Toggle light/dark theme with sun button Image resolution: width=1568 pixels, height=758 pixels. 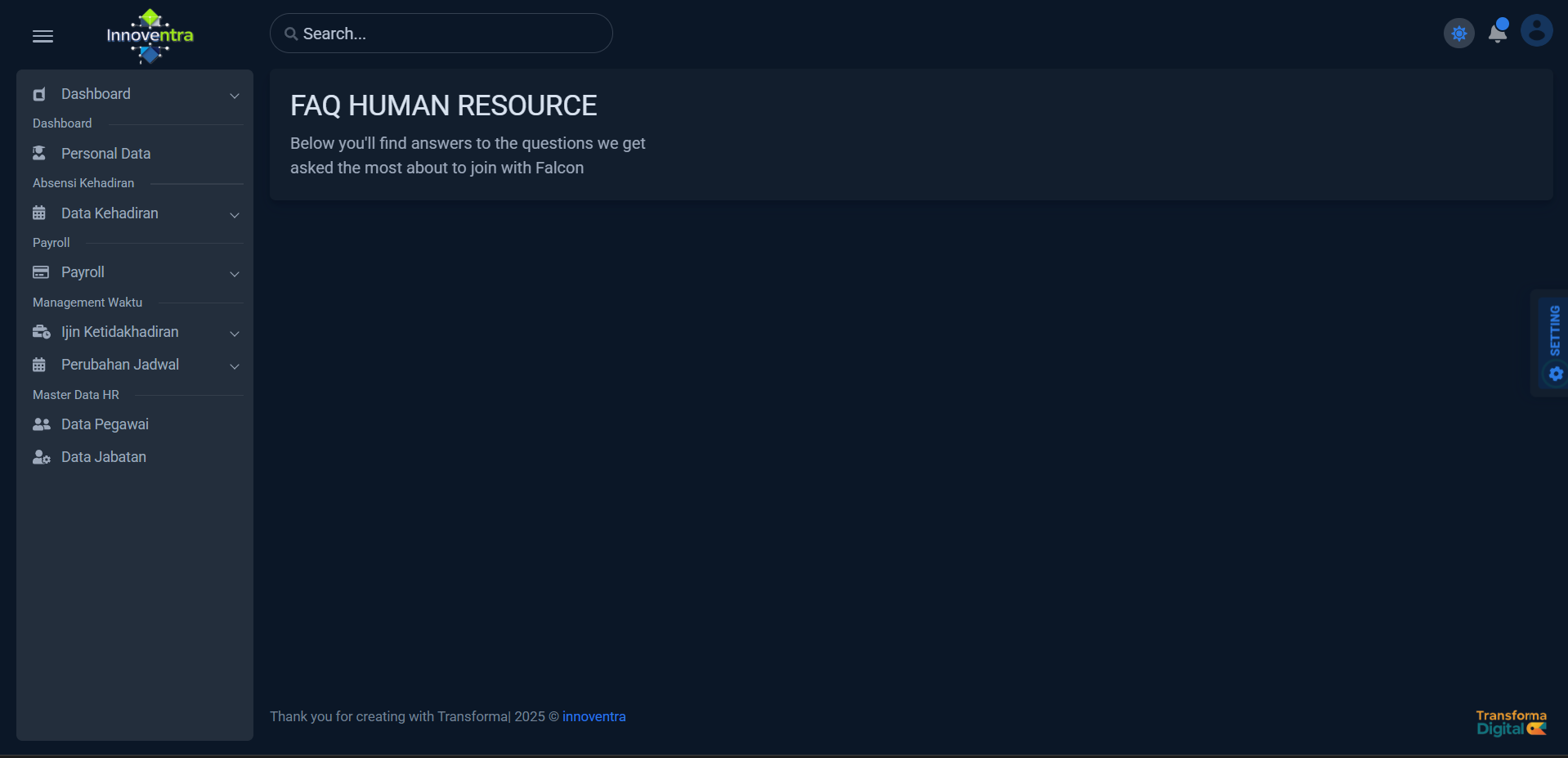click(1458, 34)
